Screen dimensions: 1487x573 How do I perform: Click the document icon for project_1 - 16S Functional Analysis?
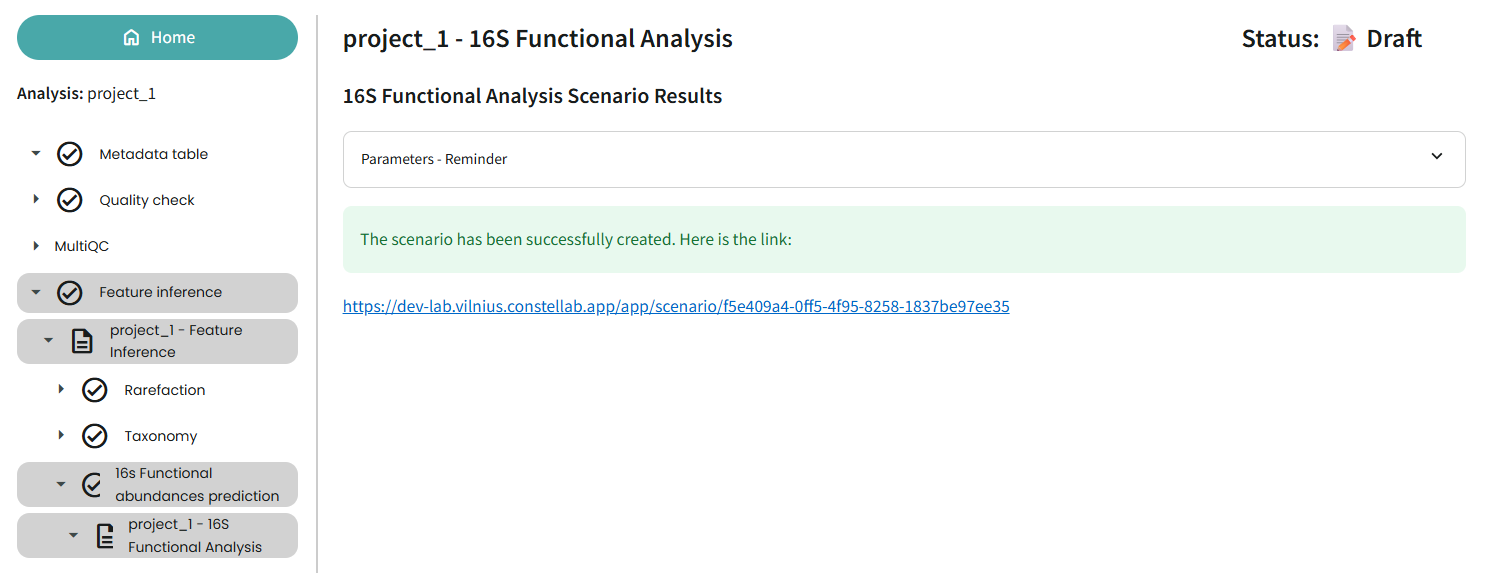coord(105,536)
